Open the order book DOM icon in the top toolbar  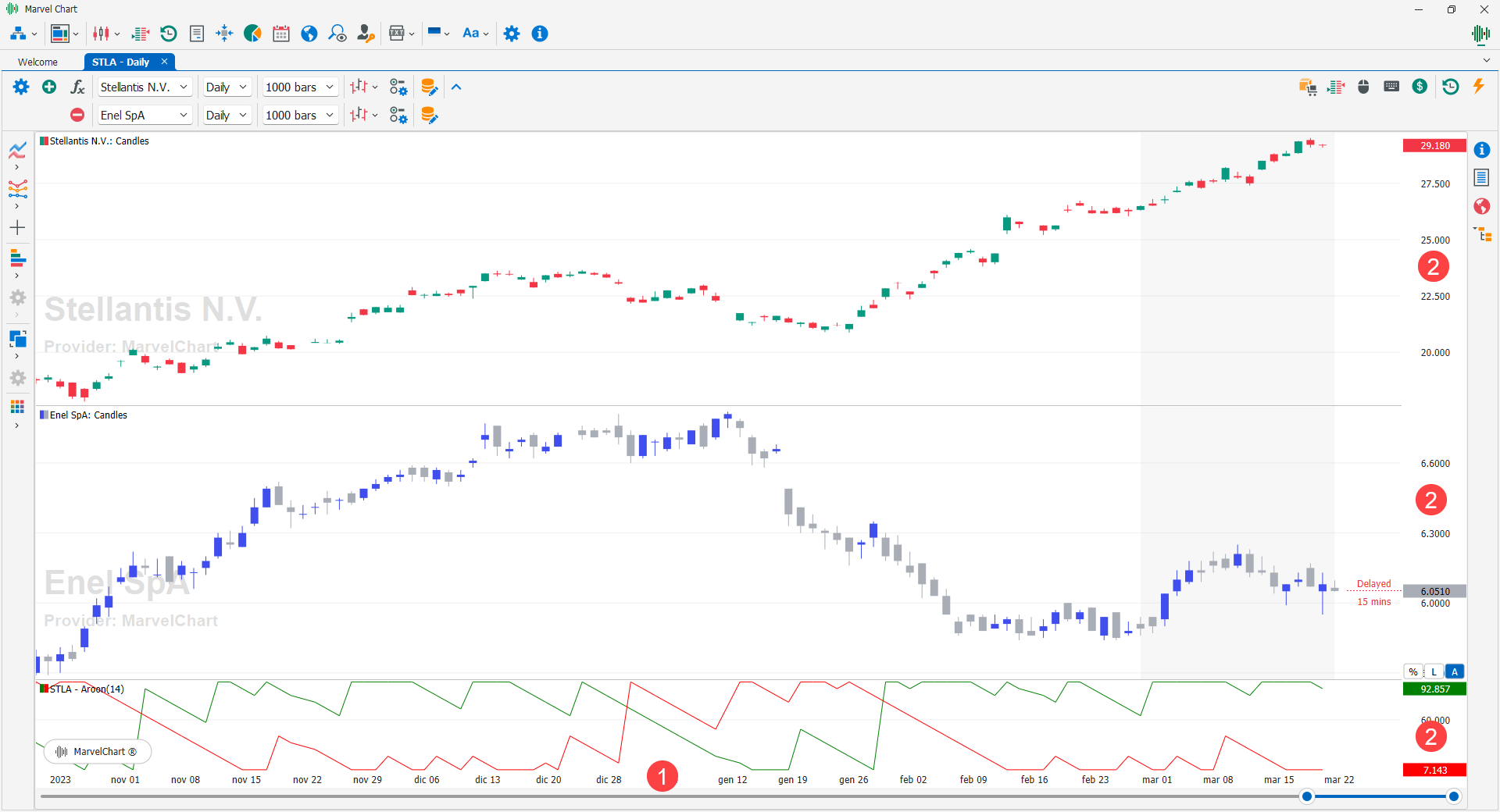click(141, 34)
